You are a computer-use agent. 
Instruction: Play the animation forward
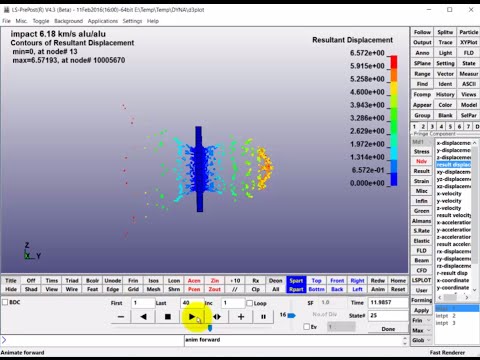pos(192,317)
